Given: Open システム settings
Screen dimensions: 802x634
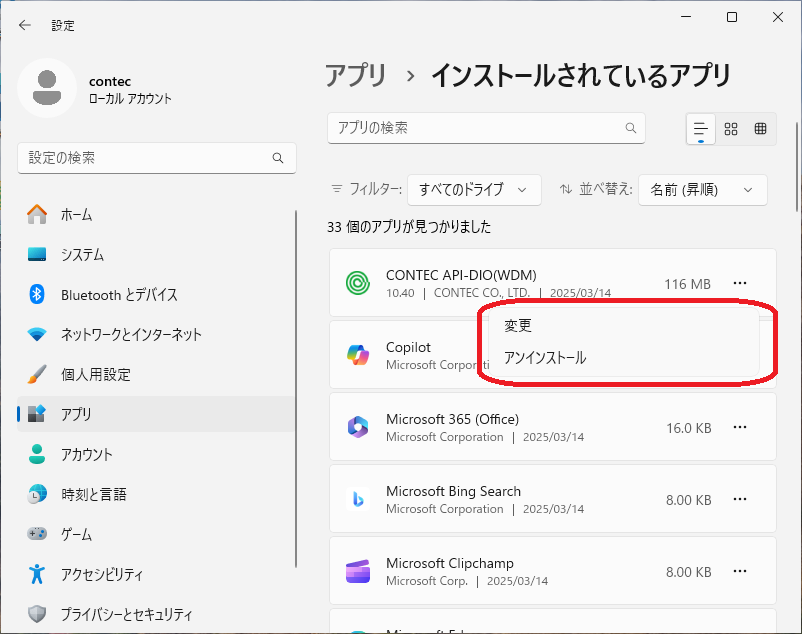Looking at the screenshot, I should 156,255.
